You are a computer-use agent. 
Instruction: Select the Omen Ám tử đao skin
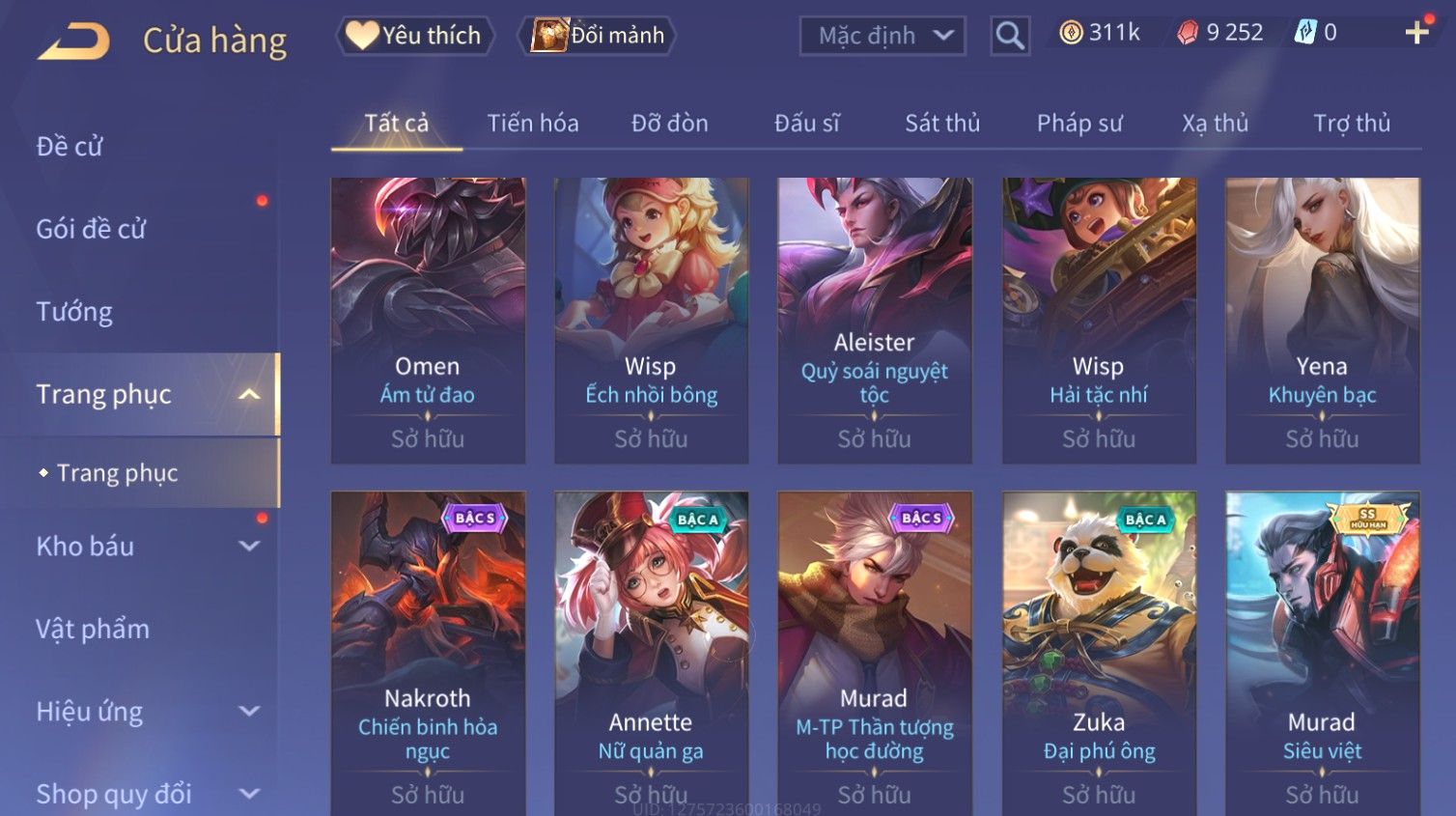pos(428,321)
